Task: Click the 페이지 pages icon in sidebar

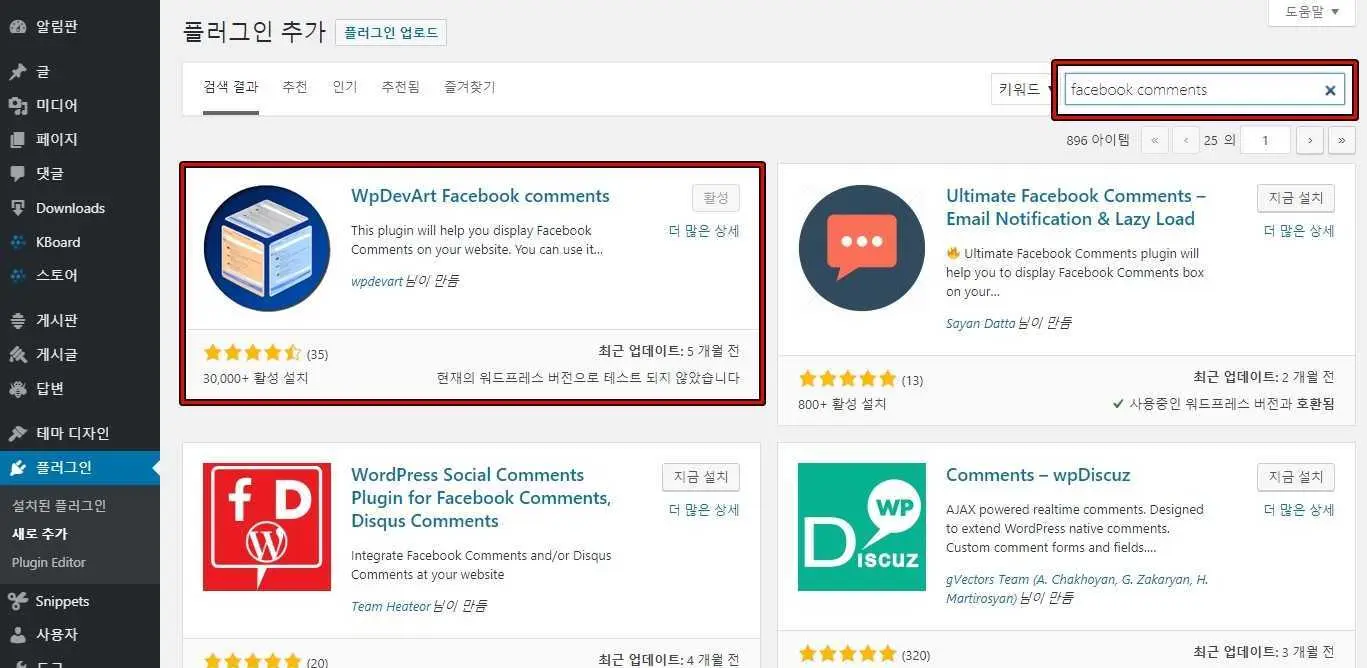Action: coord(18,140)
